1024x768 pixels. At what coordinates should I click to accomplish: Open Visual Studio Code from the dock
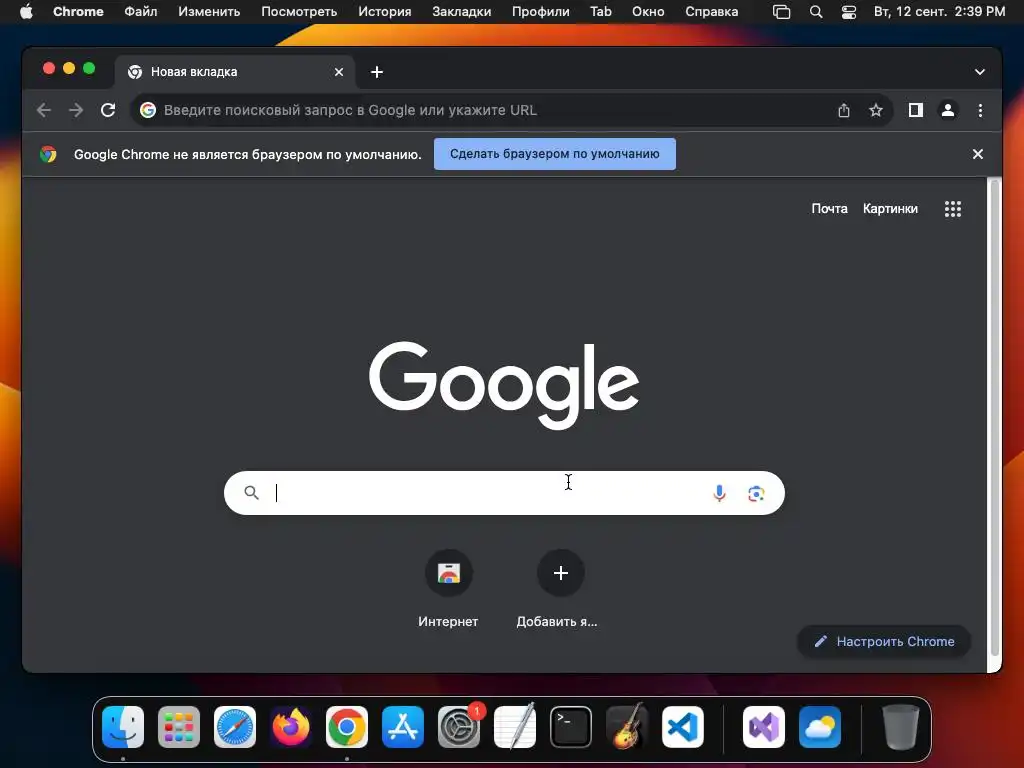pos(683,727)
